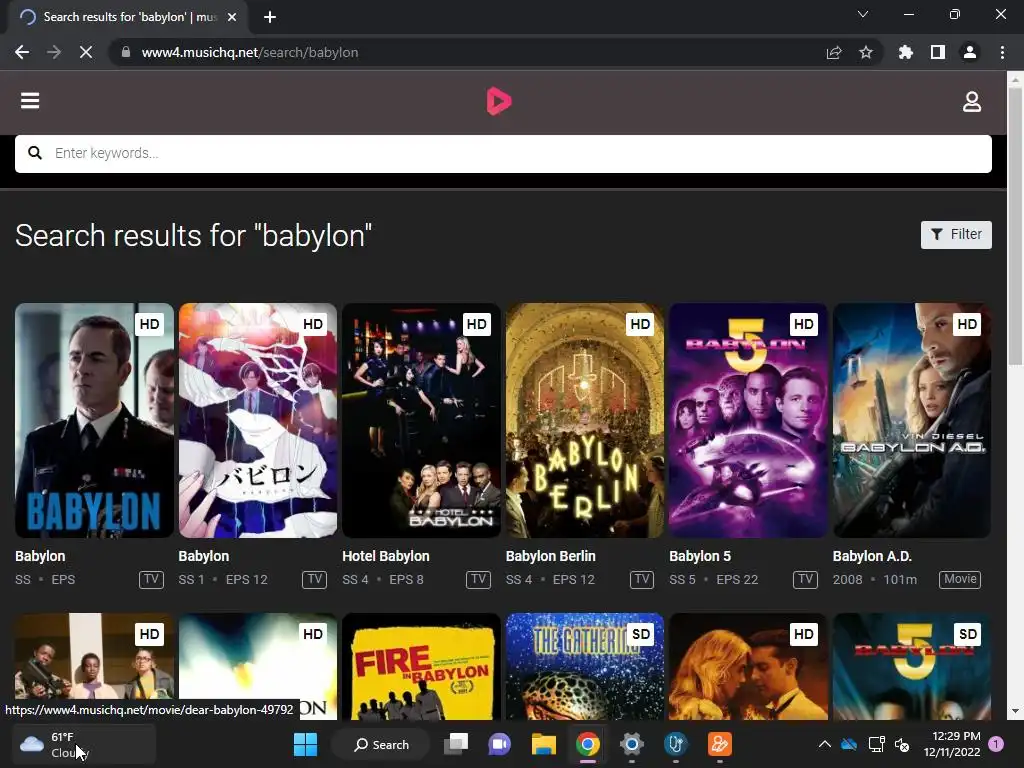Open the Chrome three-dot menu
The width and height of the screenshot is (1024, 768).
(x=1002, y=52)
